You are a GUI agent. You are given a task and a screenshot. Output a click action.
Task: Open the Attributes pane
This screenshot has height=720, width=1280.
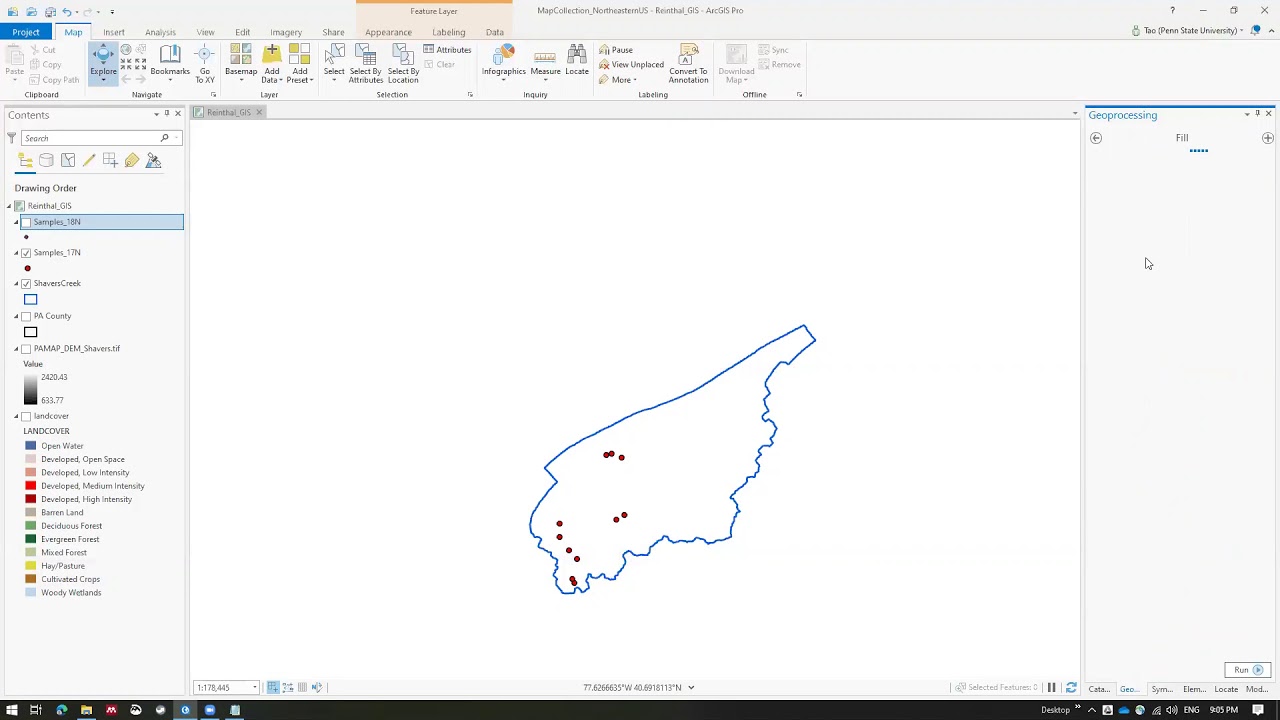click(447, 50)
